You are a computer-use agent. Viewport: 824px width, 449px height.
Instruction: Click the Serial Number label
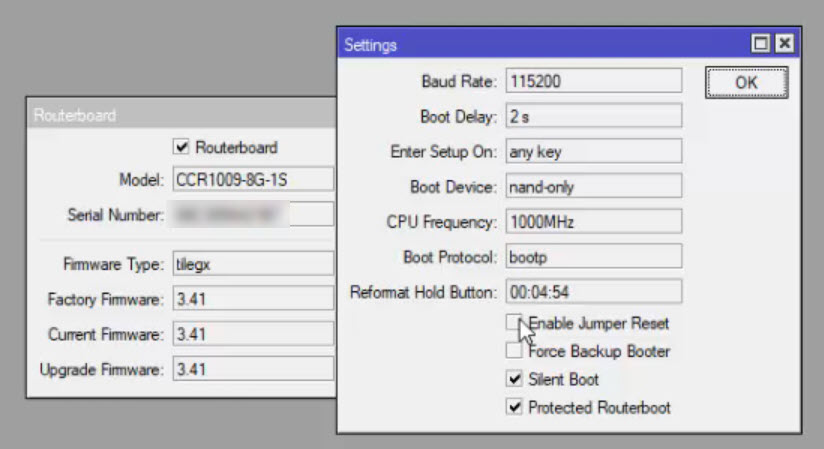pos(116,215)
